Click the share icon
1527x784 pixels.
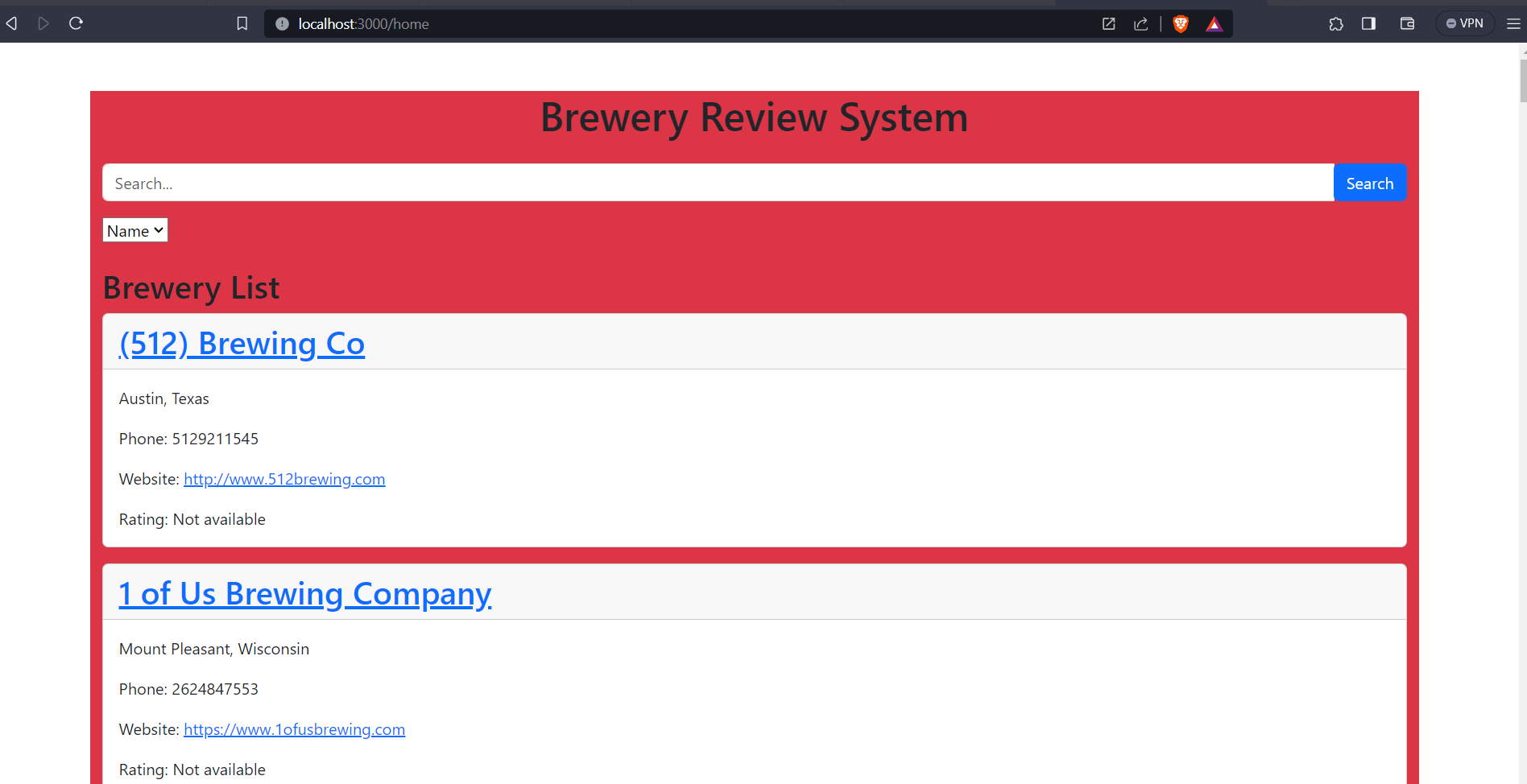(1140, 23)
